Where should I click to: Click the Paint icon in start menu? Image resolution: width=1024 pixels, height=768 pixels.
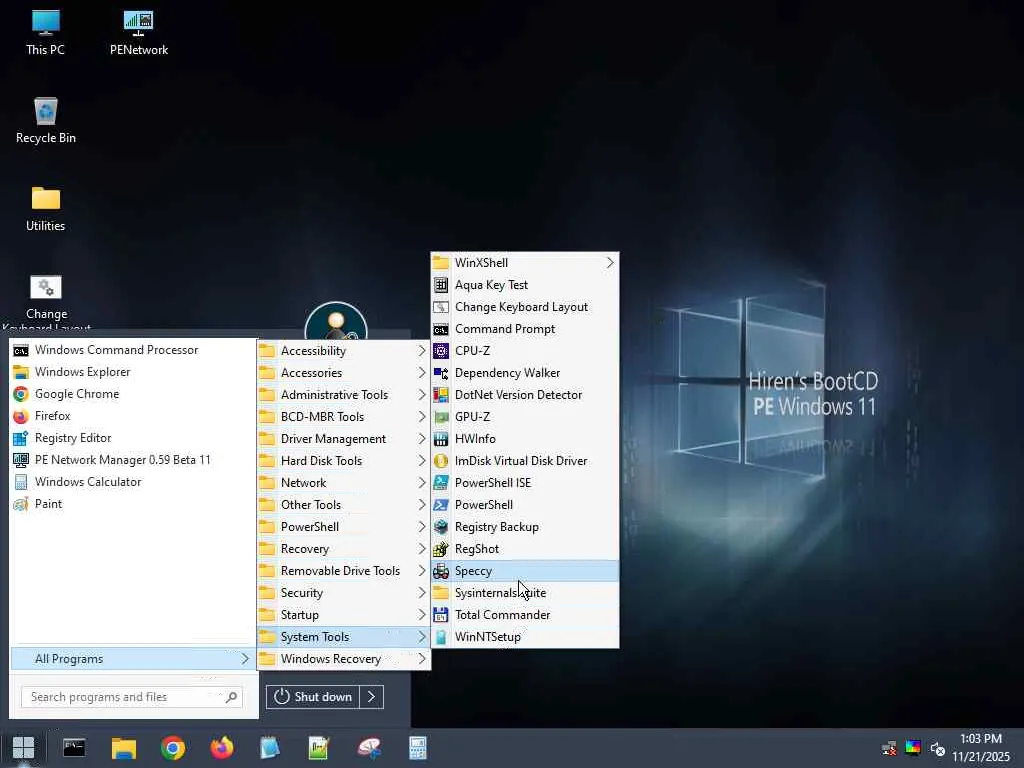pos(21,504)
